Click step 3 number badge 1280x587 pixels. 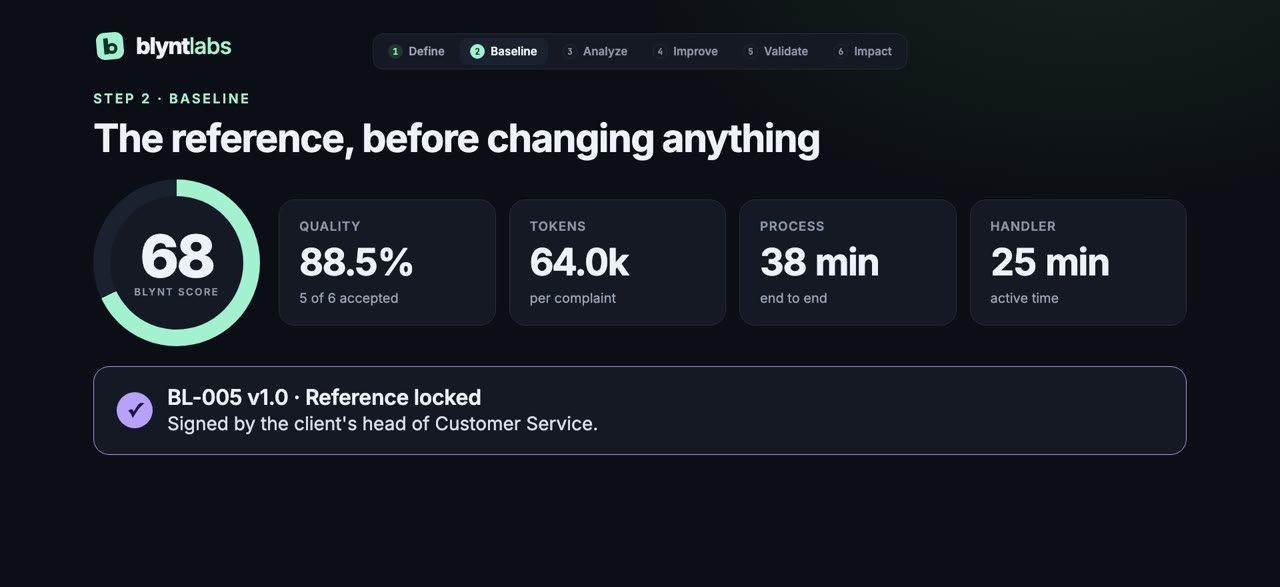point(570,51)
